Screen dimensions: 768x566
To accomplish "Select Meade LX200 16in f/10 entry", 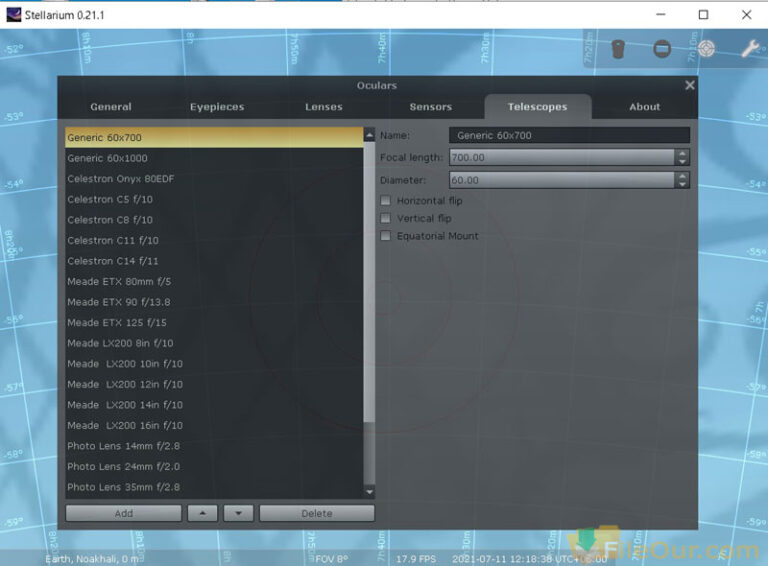I will 214,425.
